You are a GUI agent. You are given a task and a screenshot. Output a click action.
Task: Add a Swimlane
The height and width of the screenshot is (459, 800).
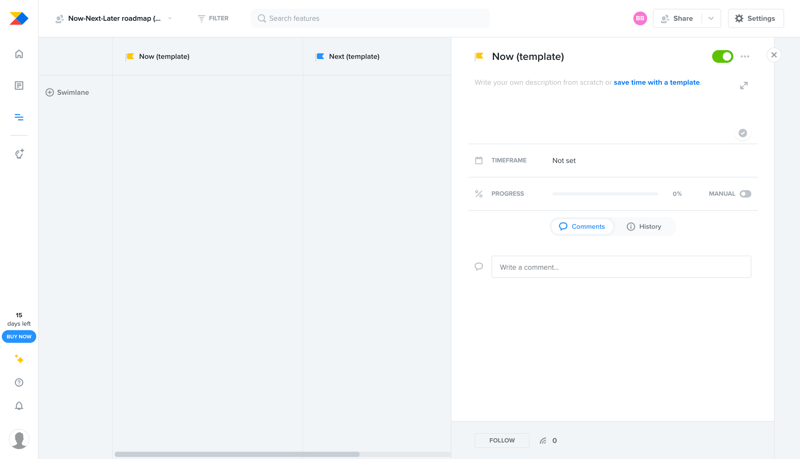(67, 92)
